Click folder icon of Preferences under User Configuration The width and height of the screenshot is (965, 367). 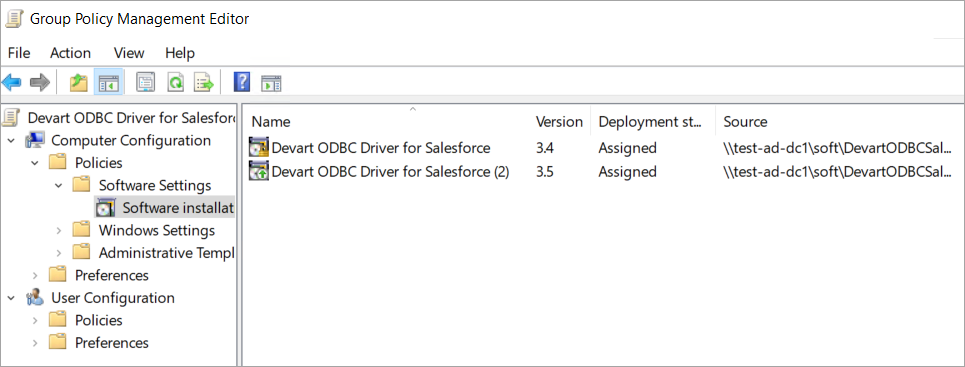(58, 342)
